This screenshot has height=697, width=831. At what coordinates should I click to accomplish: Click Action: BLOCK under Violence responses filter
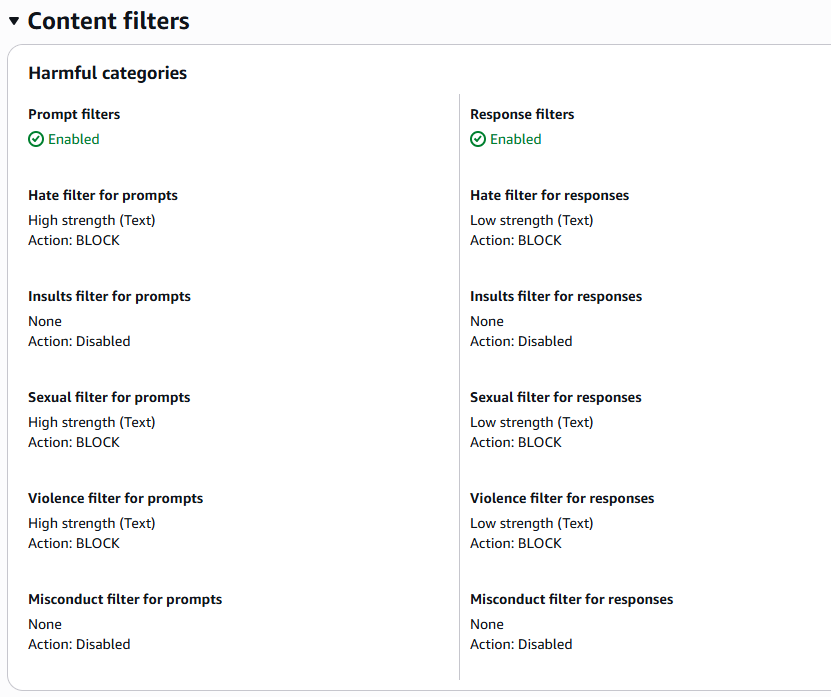coord(515,543)
